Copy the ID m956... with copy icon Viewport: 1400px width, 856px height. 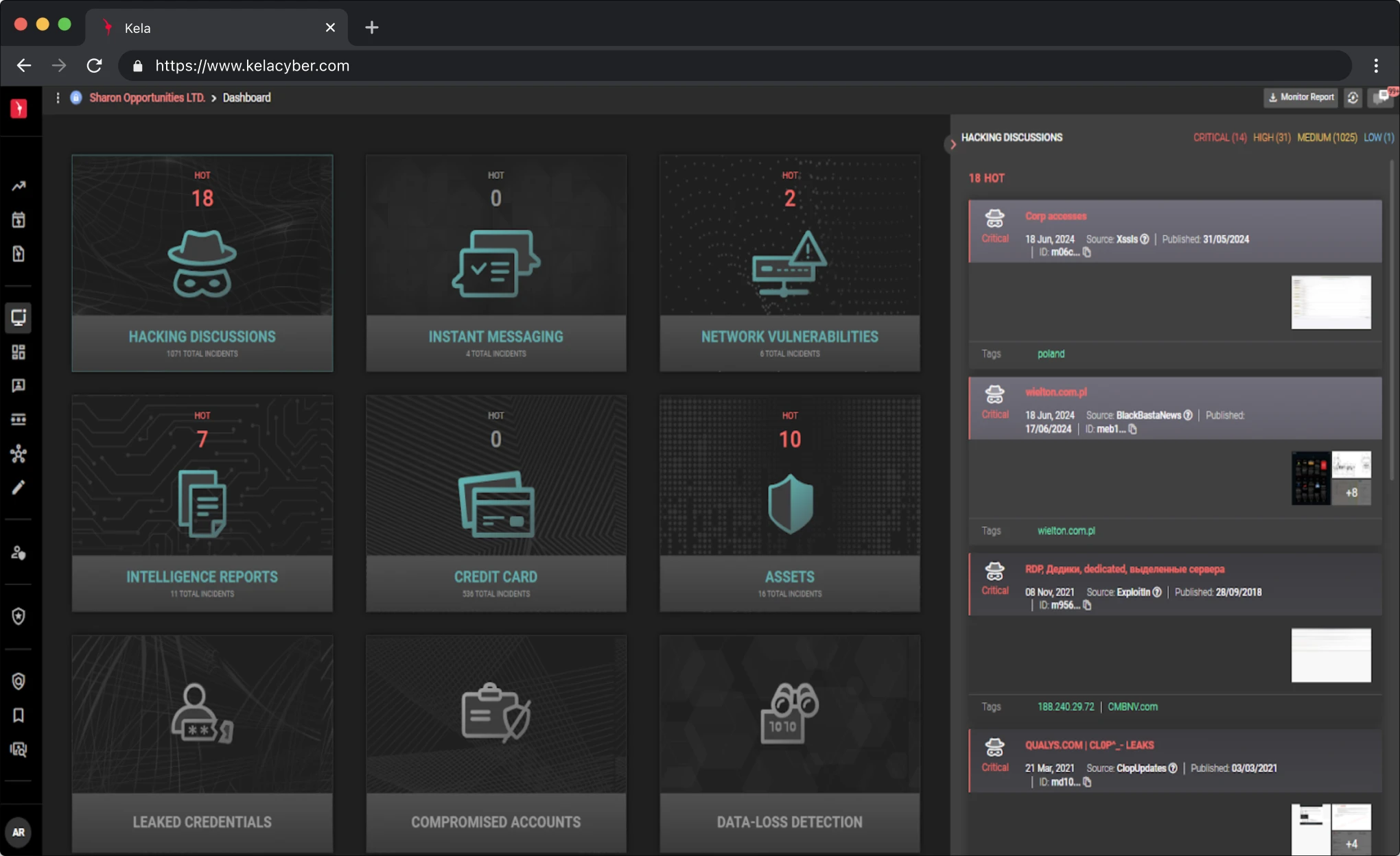pyautogui.click(x=1086, y=605)
